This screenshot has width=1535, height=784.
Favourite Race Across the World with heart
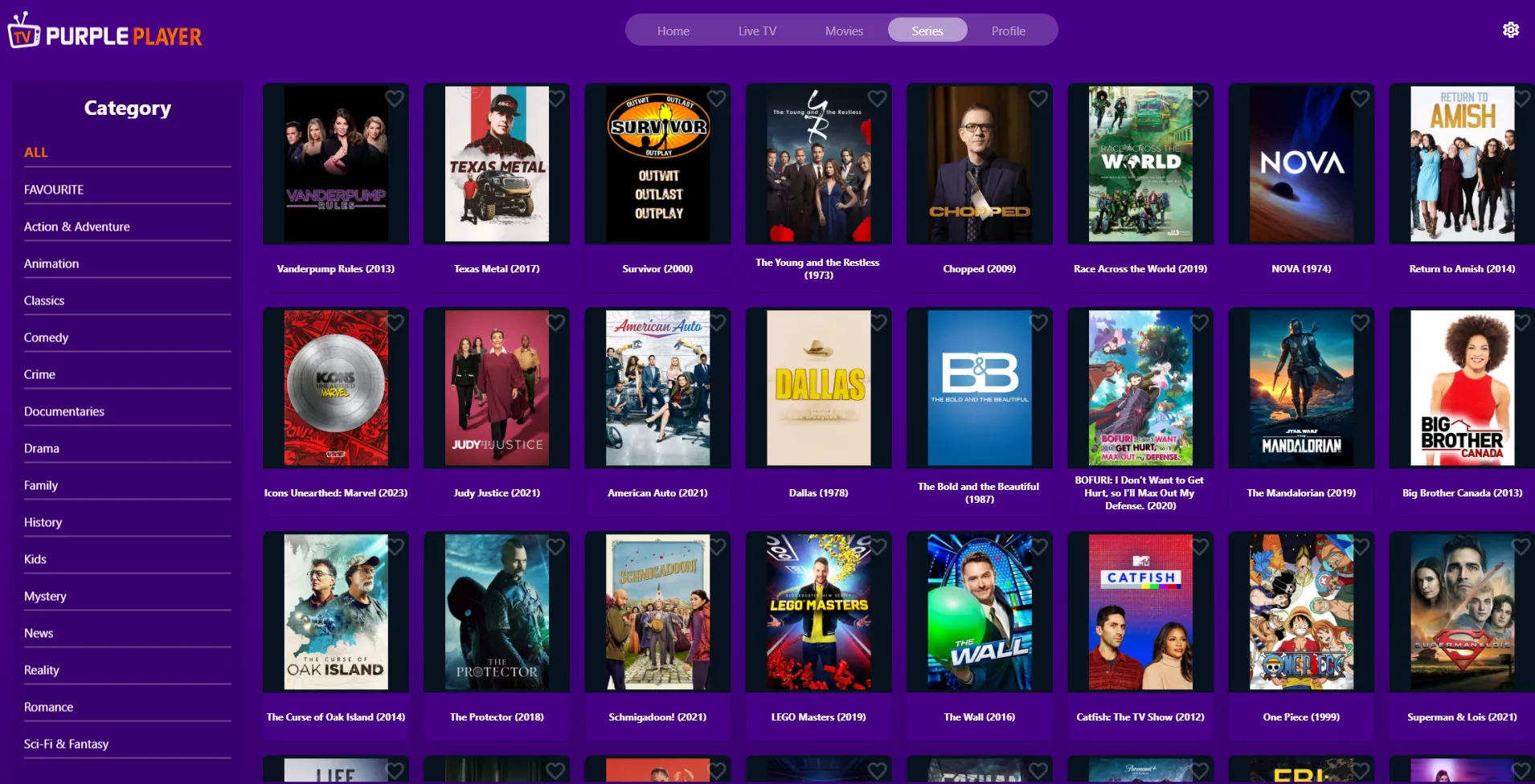(1199, 98)
